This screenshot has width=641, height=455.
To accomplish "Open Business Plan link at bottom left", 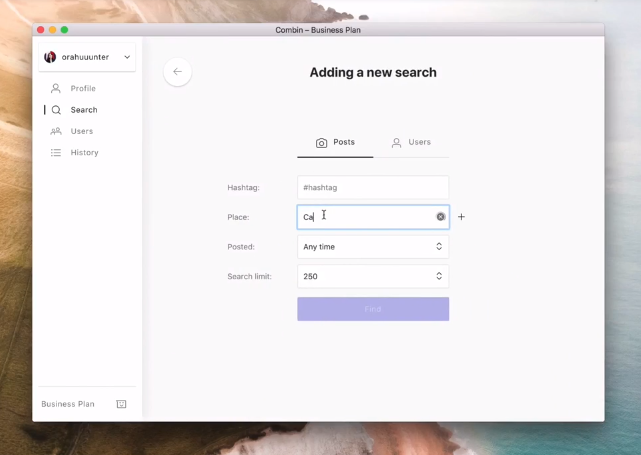I will click(x=68, y=404).
